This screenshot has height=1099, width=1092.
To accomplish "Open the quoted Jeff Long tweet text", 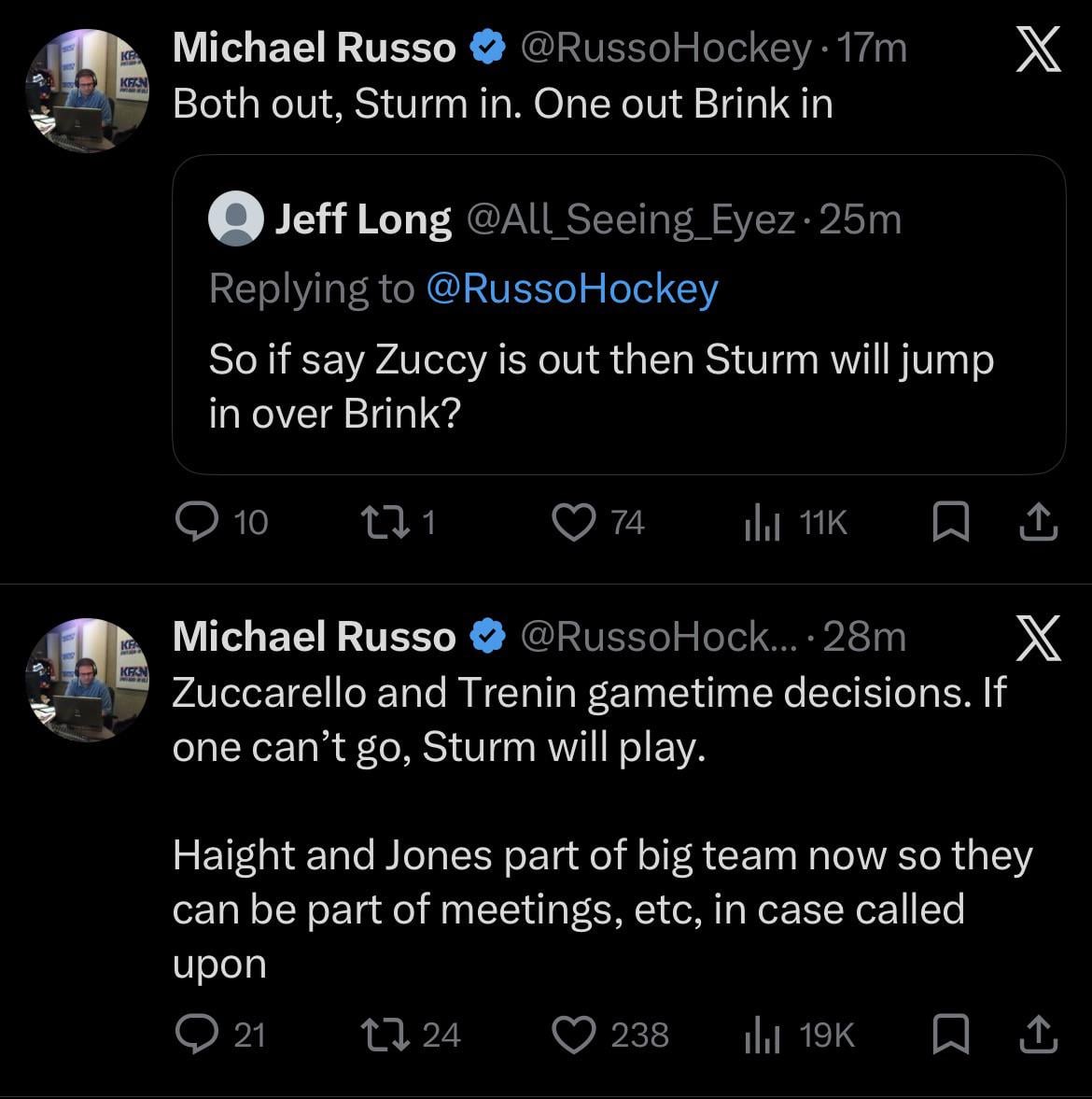I will point(601,386).
